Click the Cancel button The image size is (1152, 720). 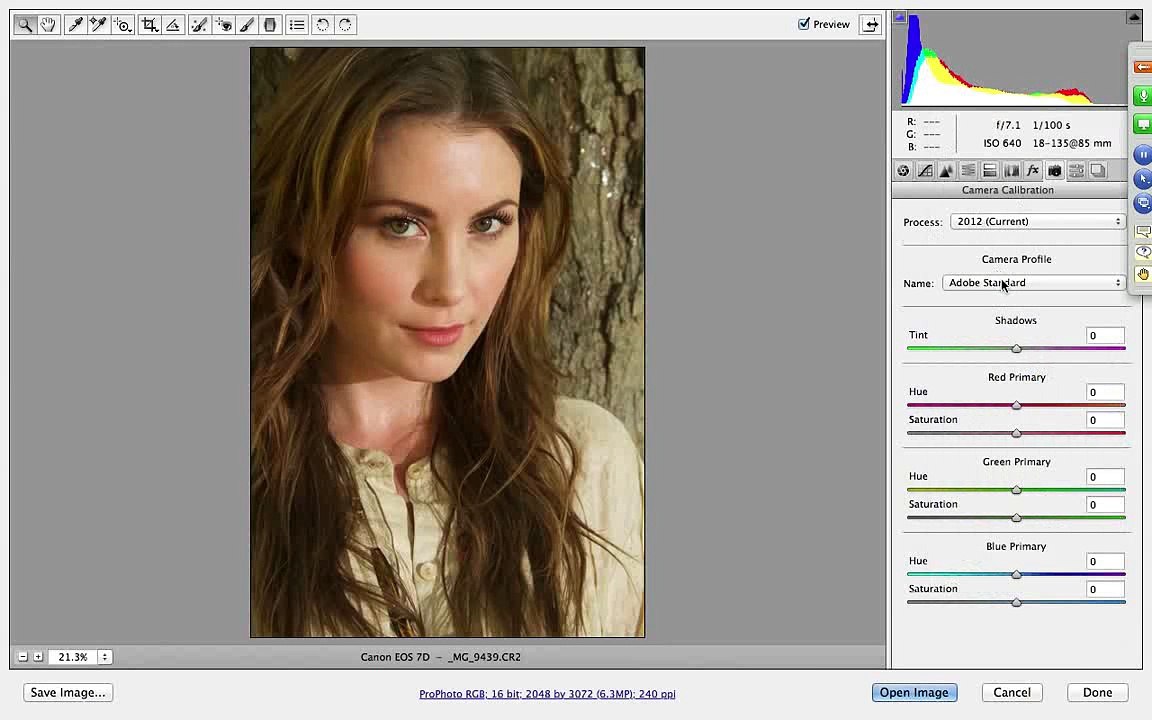pyautogui.click(x=1012, y=692)
